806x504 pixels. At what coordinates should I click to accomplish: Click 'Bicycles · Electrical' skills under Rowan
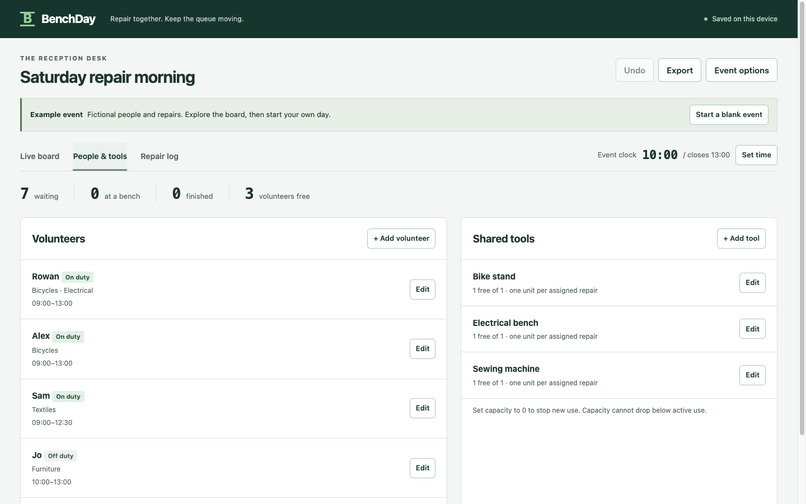[x=62, y=290]
